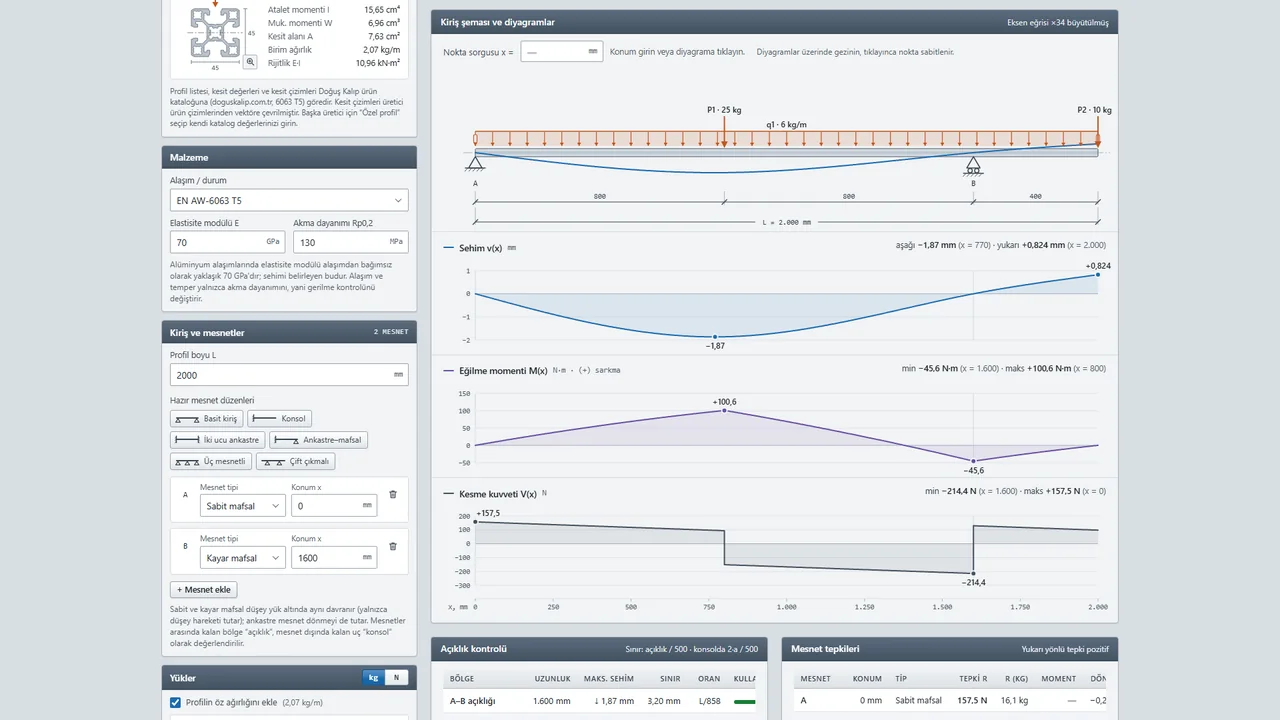The image size is (1280, 720).
Task: Select the pinned support A symbol on beam
Action: click(x=475, y=163)
